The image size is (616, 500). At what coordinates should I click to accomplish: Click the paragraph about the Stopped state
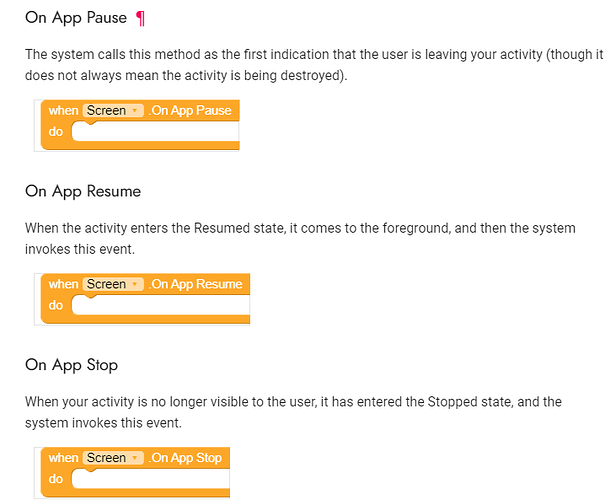(293, 411)
